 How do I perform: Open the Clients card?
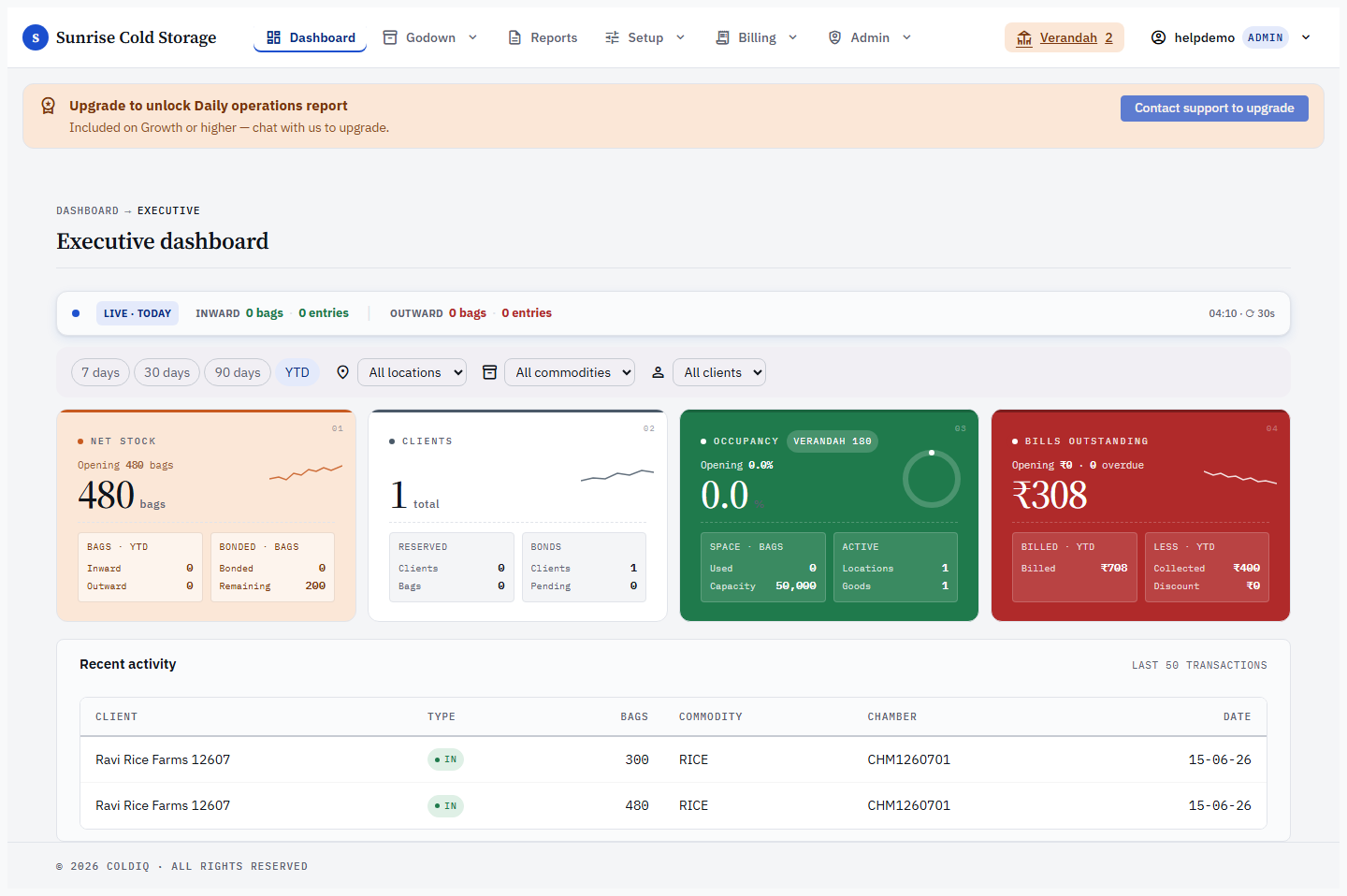[x=517, y=515]
